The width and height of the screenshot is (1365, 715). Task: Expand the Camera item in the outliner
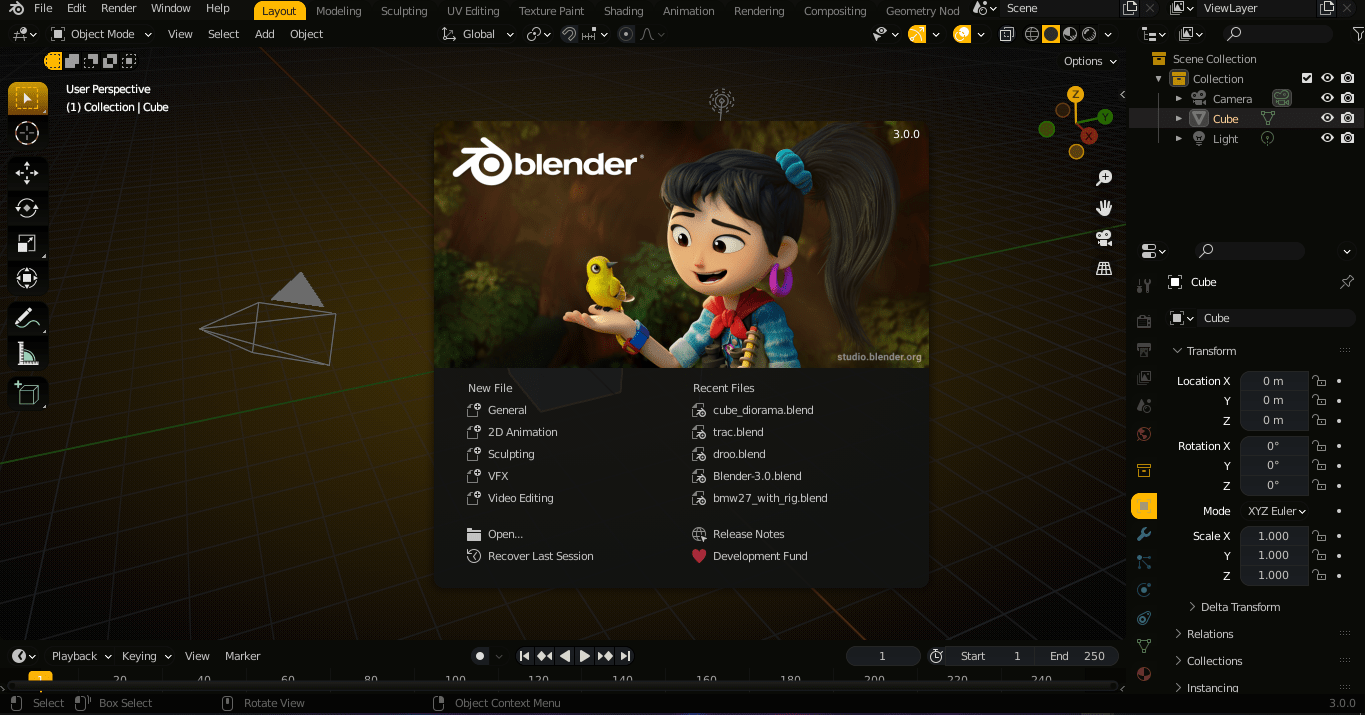tap(1179, 98)
